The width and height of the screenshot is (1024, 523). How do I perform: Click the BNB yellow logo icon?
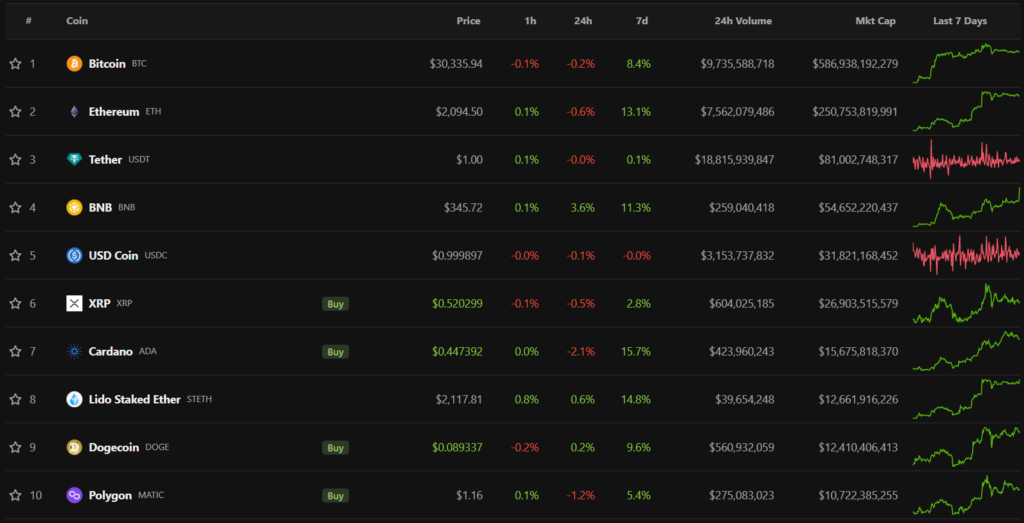[x=74, y=208]
